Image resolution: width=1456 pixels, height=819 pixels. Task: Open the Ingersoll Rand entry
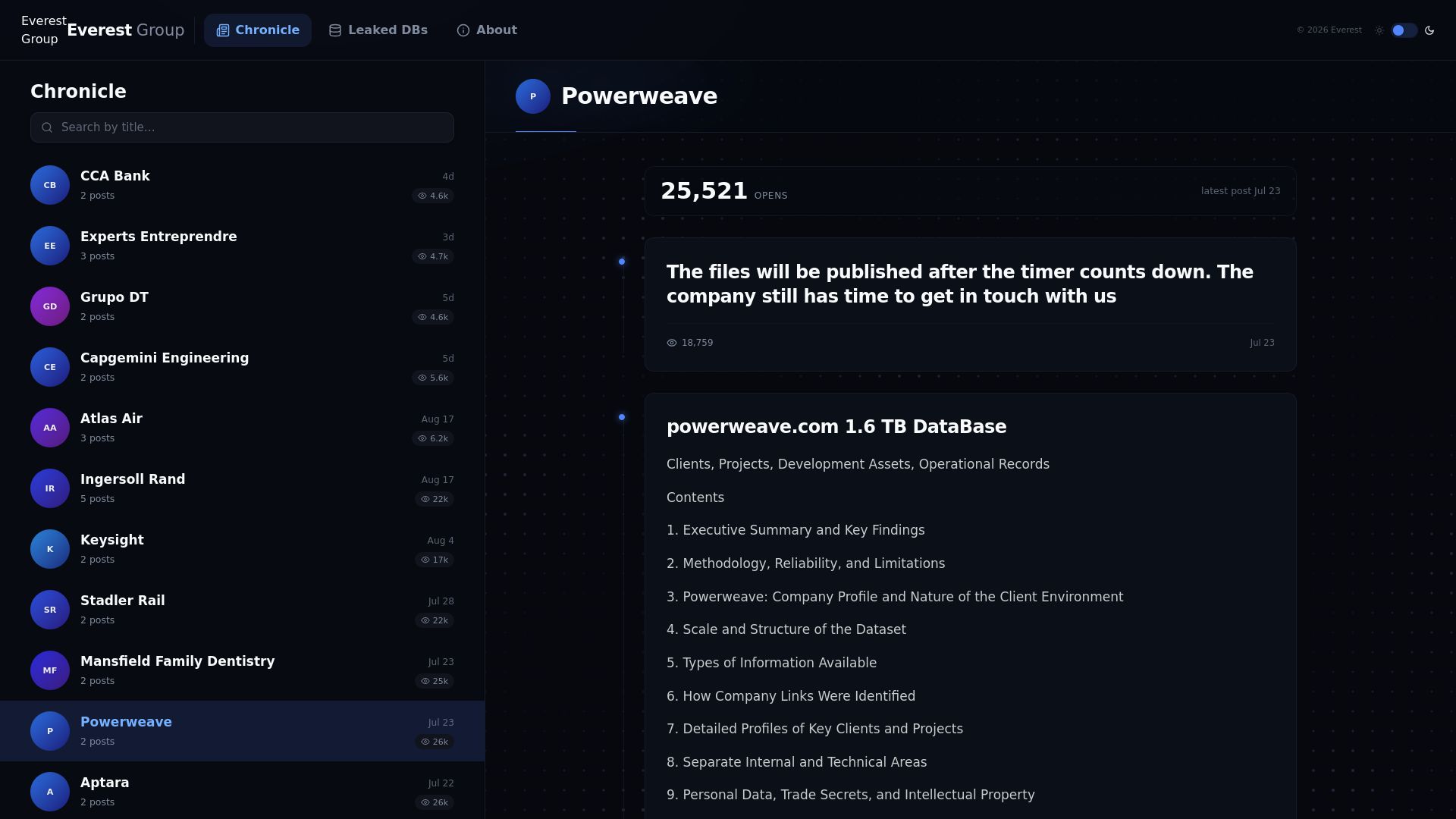[x=242, y=488]
